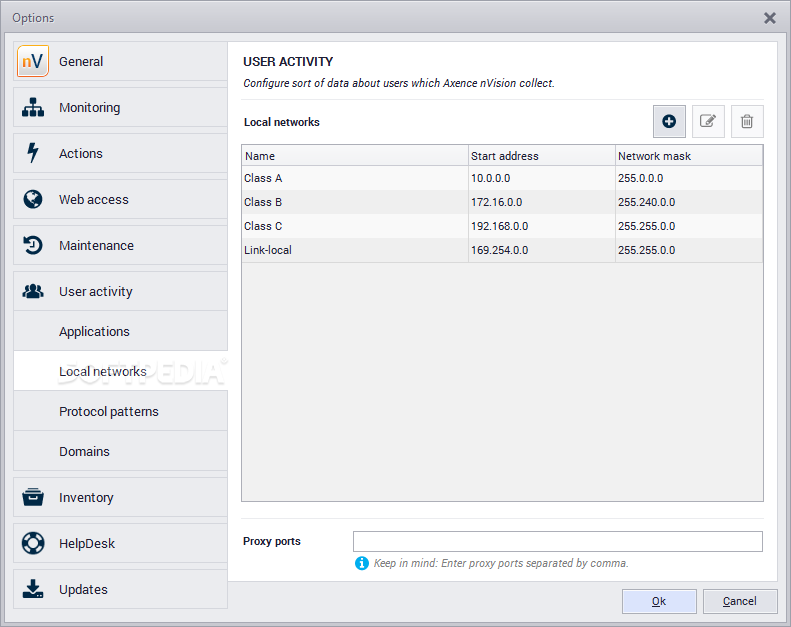Go to the Actions section
Image resolution: width=791 pixels, height=627 pixels.
coord(120,153)
